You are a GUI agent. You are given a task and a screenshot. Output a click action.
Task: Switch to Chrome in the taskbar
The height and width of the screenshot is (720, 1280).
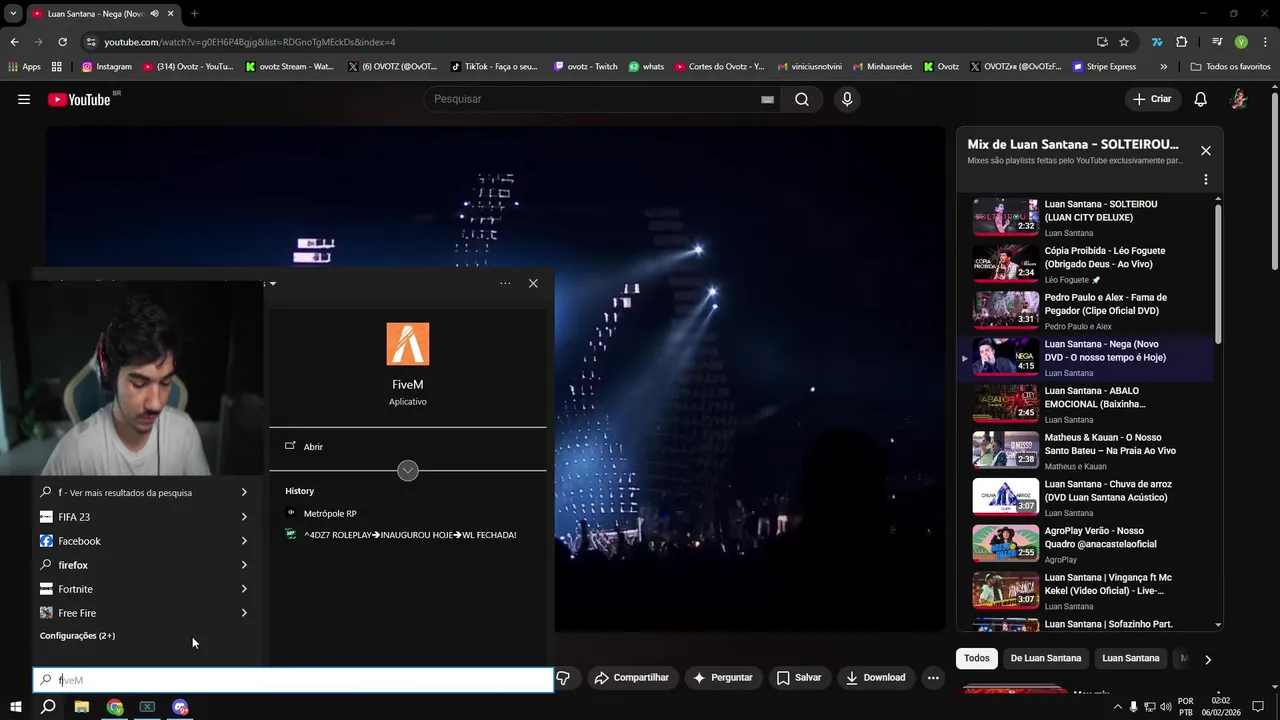tap(115, 707)
